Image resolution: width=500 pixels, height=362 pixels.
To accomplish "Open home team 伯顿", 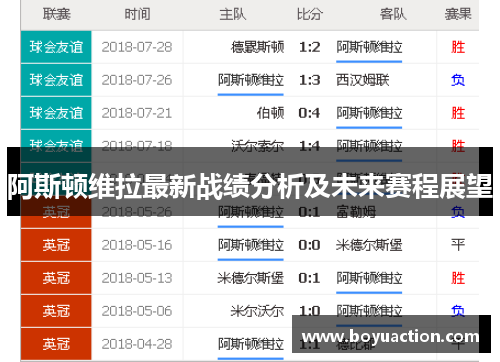I will 270,113.
